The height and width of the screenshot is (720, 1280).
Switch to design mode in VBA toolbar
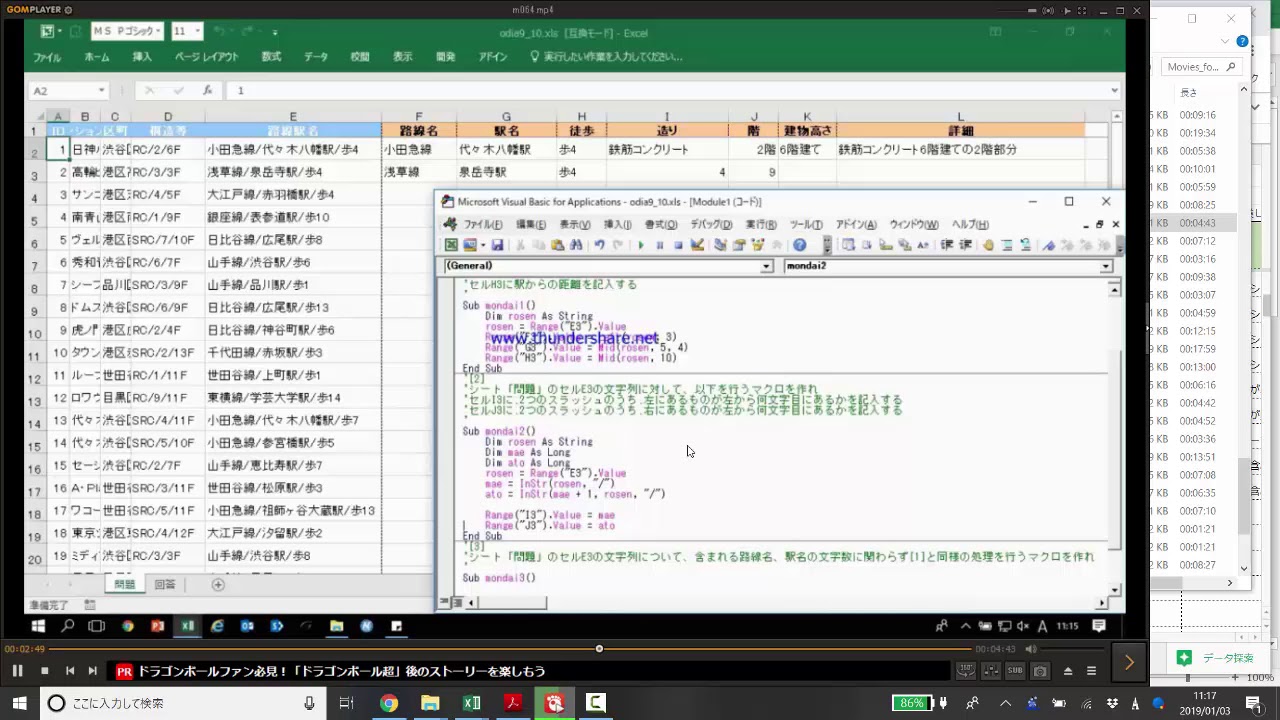(697, 245)
